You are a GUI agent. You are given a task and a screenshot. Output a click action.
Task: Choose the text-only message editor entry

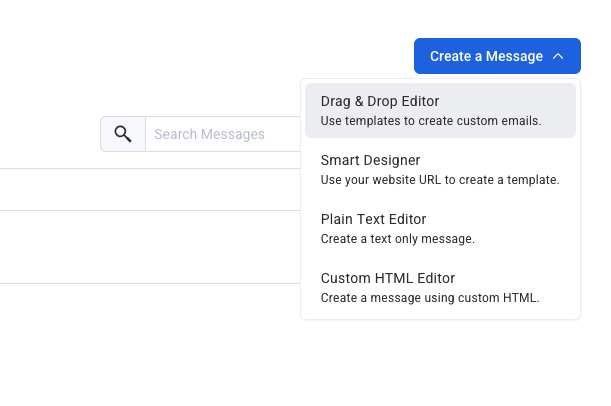pos(440,228)
